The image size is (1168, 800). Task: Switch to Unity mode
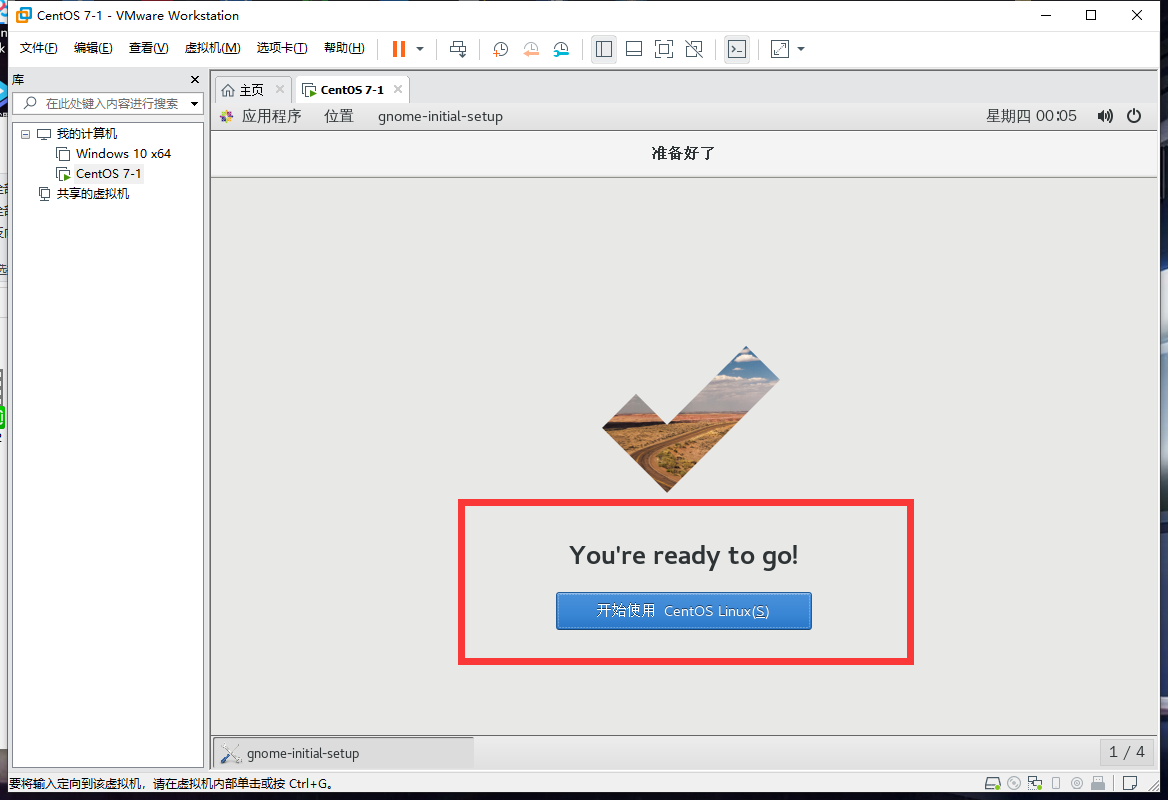click(694, 49)
